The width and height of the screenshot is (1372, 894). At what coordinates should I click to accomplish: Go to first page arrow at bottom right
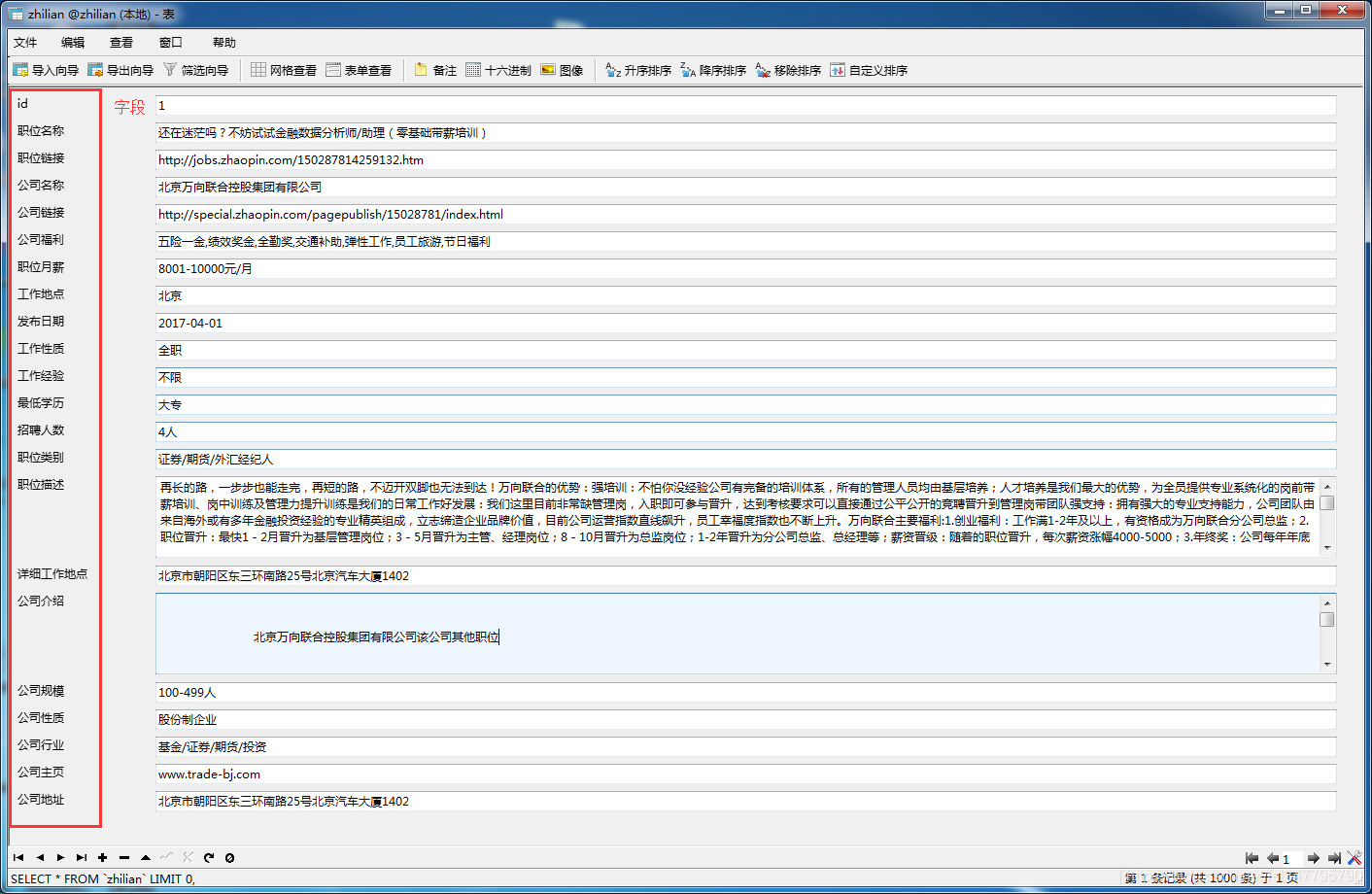(x=1252, y=858)
